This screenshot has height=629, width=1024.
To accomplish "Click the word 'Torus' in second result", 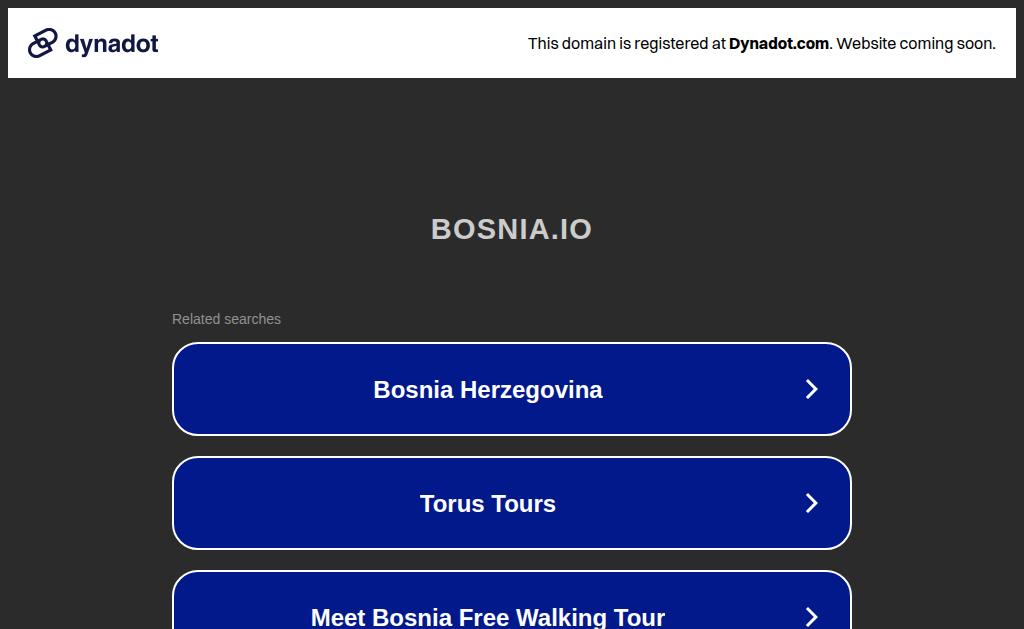I will (452, 504).
